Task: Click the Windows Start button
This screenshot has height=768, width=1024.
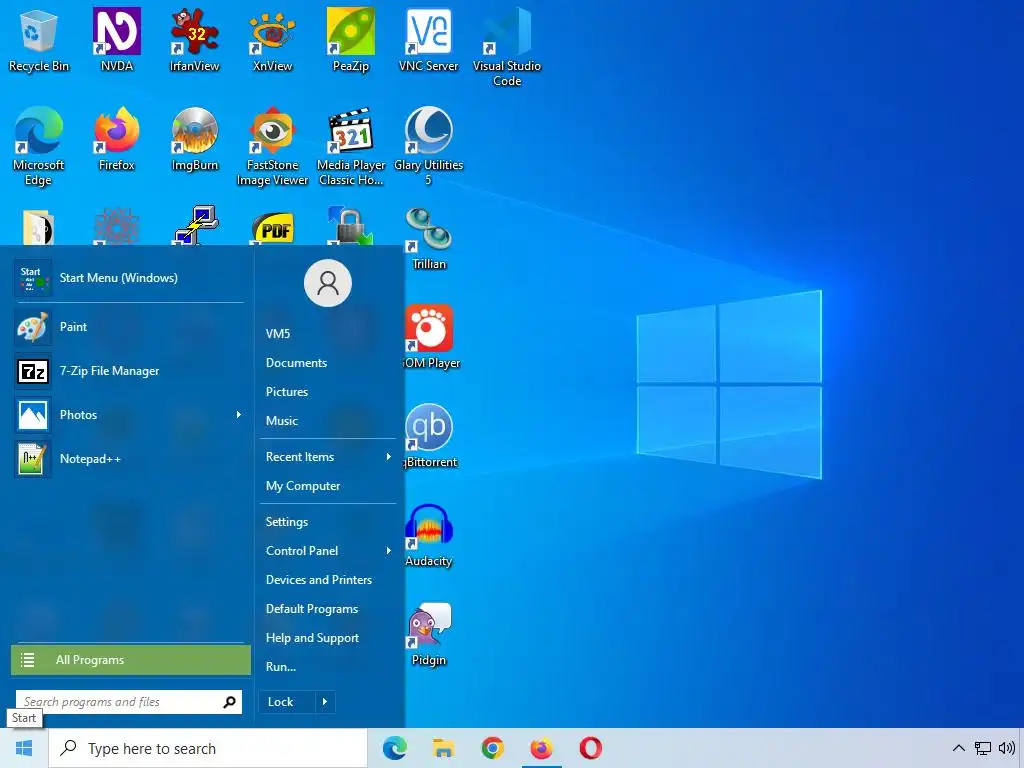Action: (24, 748)
